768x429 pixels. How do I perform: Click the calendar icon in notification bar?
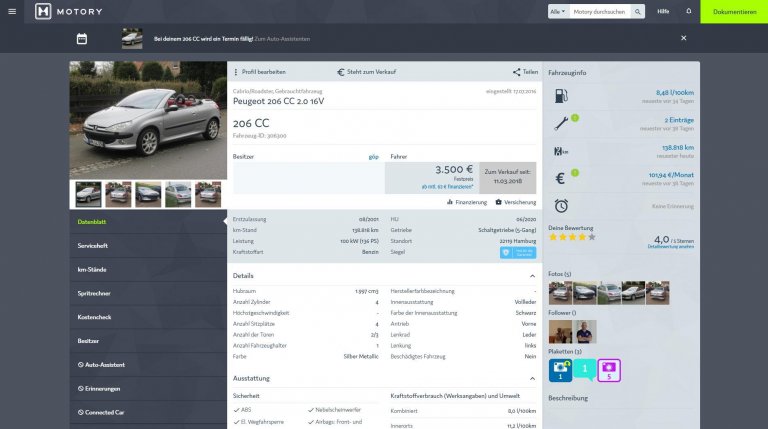pyautogui.click(x=82, y=39)
